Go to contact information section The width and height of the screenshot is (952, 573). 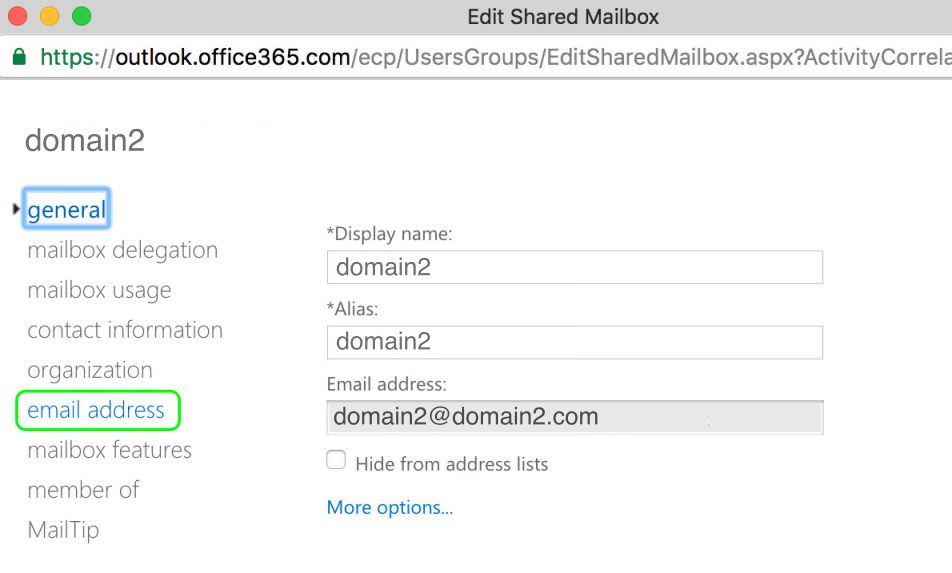pyautogui.click(x=125, y=330)
